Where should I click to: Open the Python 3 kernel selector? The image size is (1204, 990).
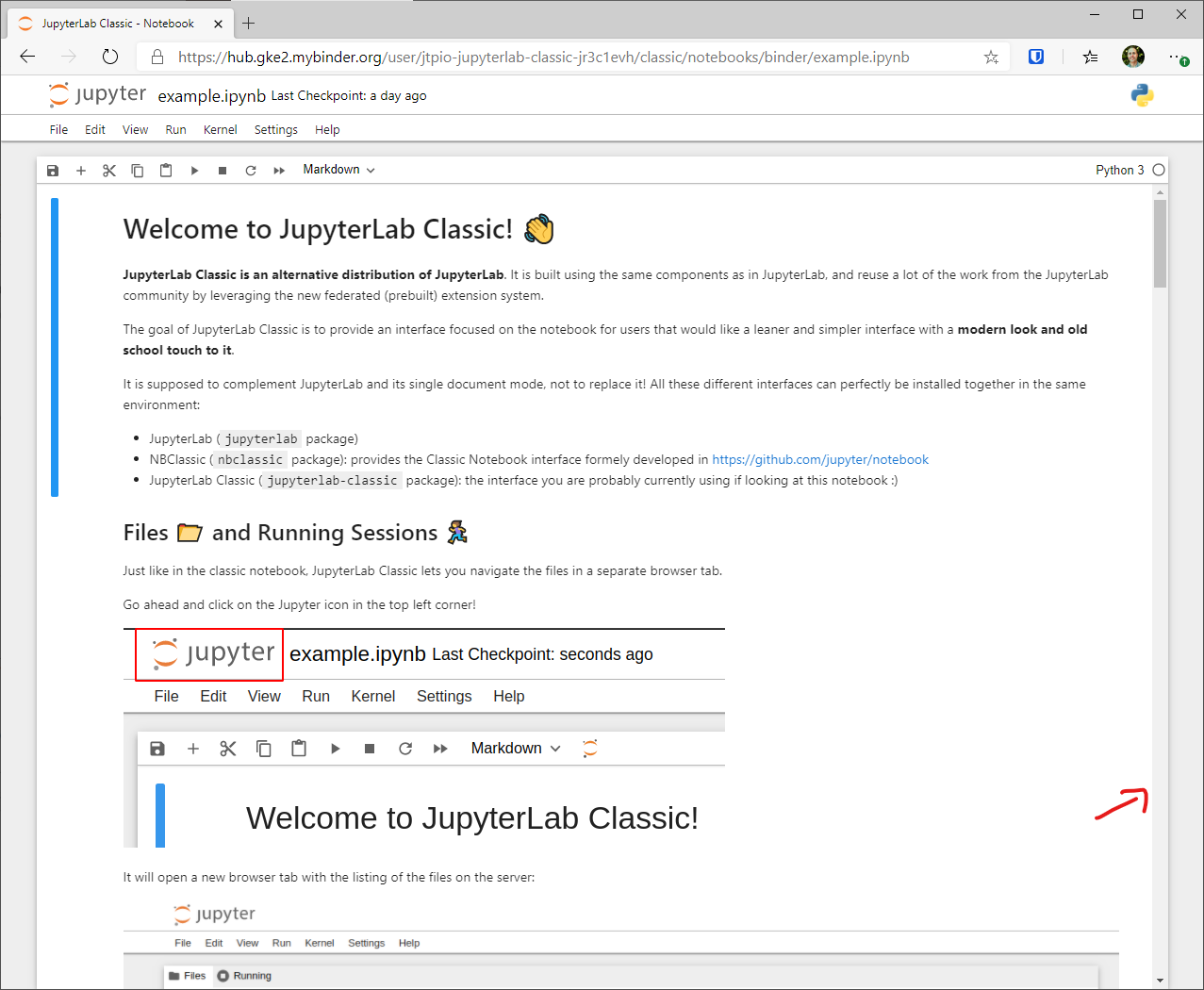[1122, 170]
